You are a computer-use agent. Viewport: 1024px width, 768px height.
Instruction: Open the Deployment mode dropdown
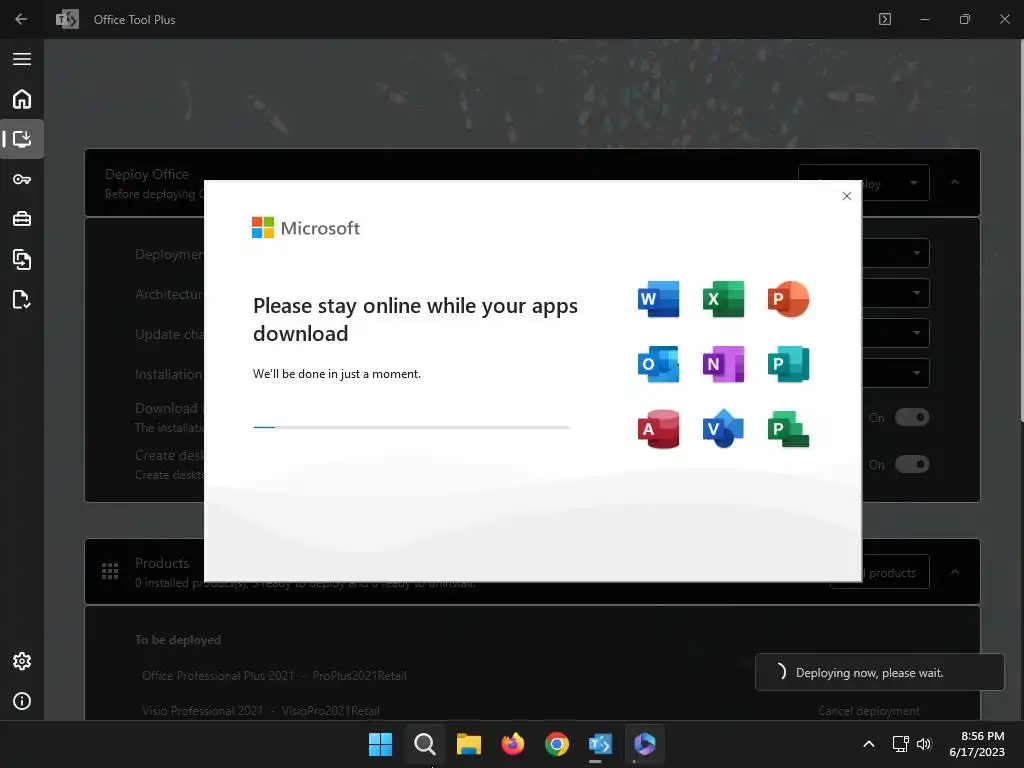click(x=896, y=253)
